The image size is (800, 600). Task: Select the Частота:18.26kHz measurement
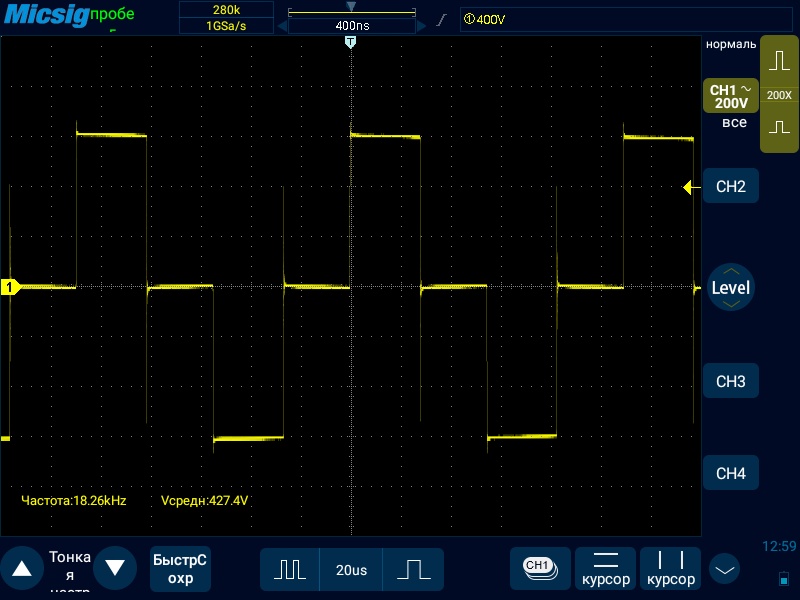tap(74, 501)
